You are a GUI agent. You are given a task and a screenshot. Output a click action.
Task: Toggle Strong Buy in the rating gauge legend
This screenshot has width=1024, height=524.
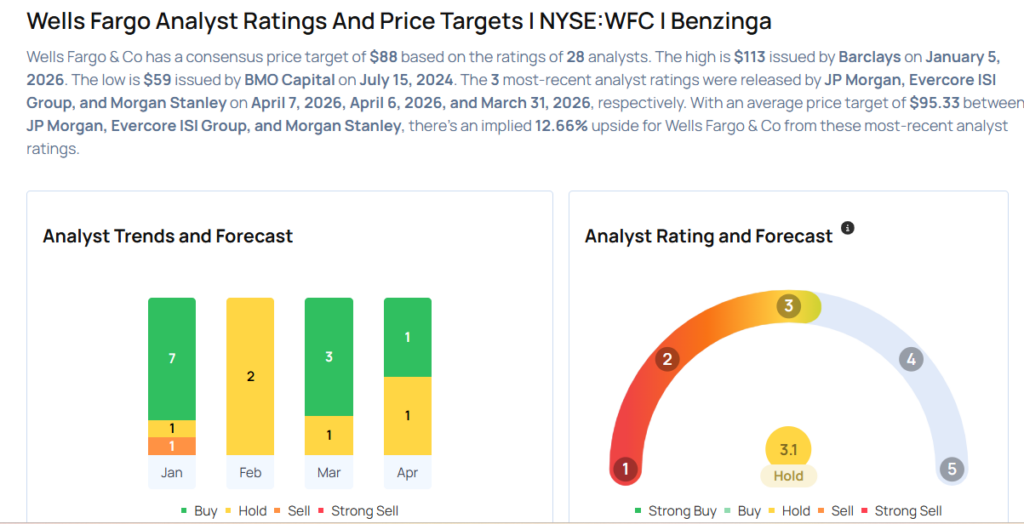[x=675, y=511]
